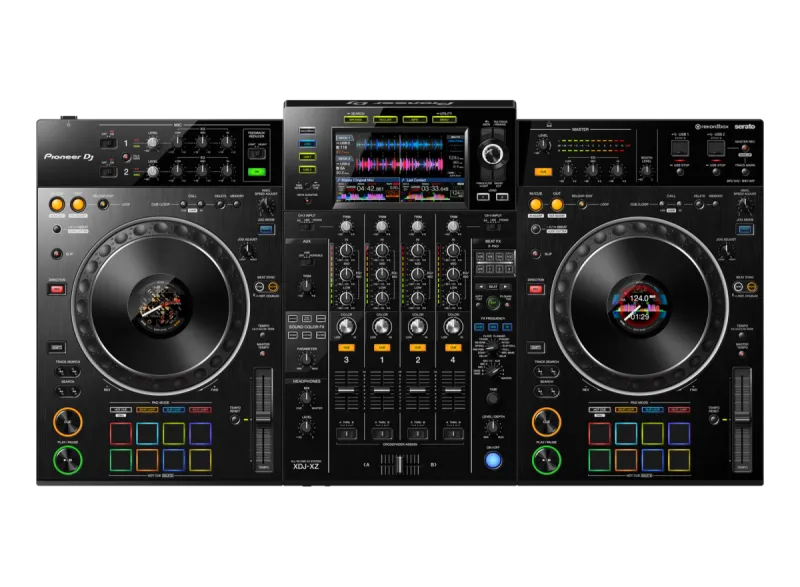Toggle left deck MASTER TEMPO button
800x587 pixels.
click(263, 353)
